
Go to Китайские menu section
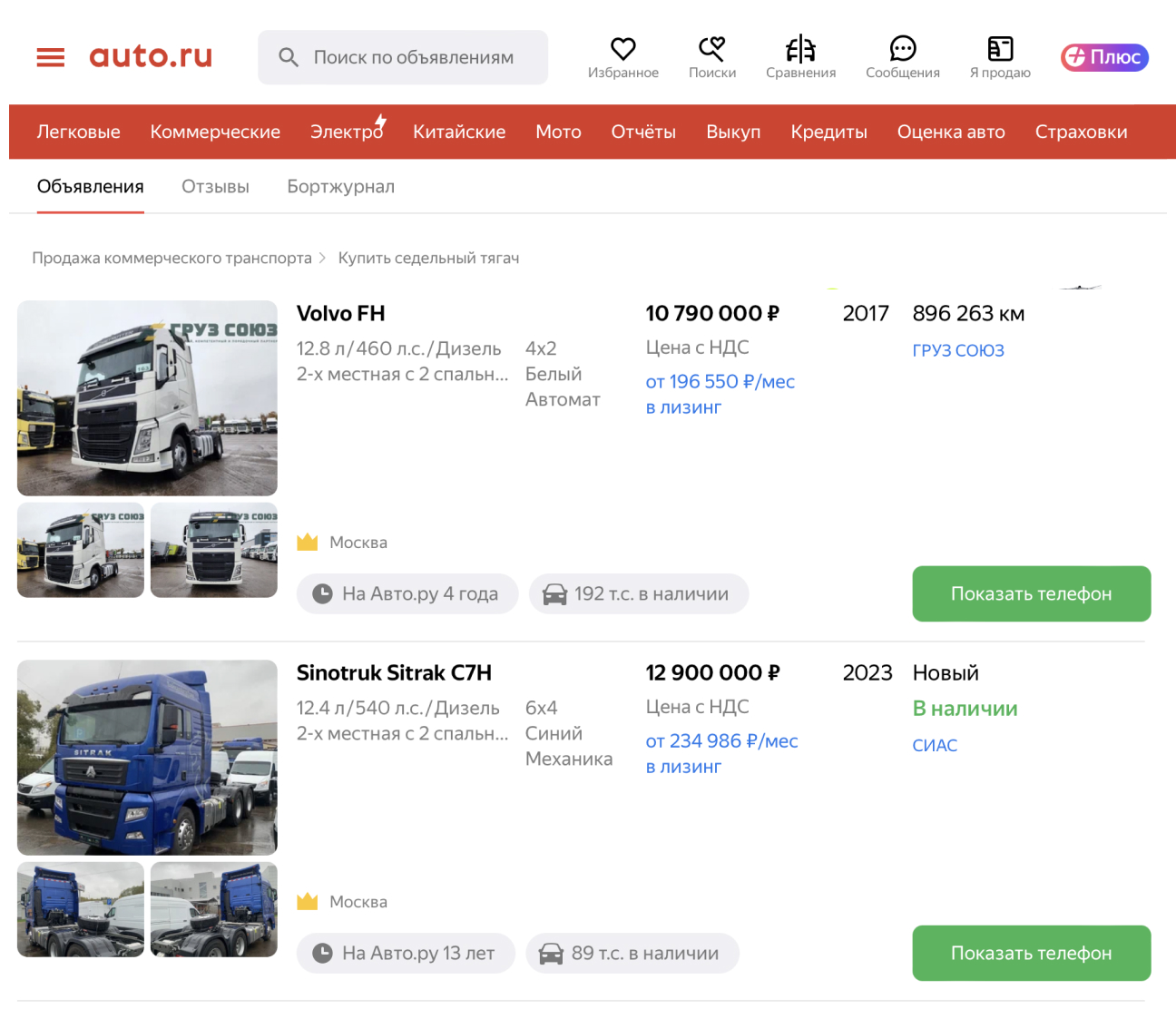pyautogui.click(x=459, y=132)
